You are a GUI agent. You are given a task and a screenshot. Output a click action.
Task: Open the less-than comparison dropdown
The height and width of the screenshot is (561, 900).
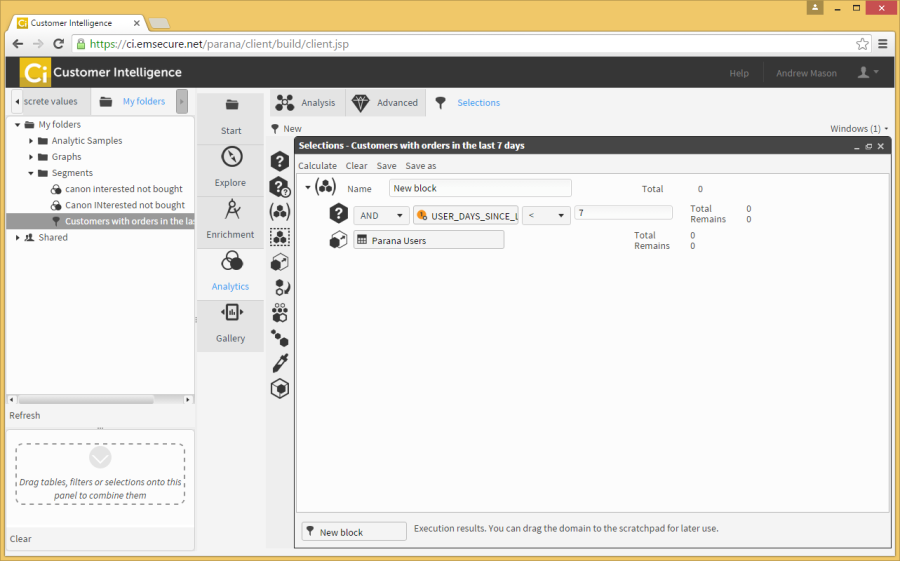click(546, 215)
